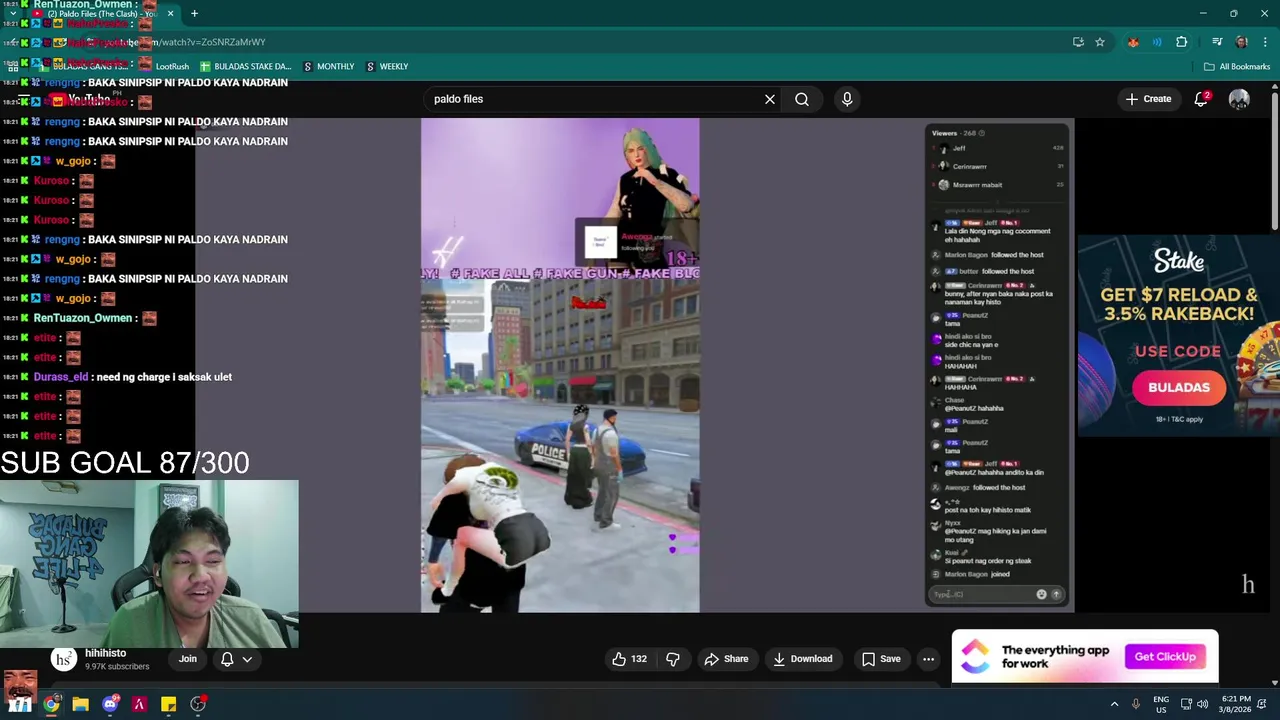Install app via address bar icon

[x=1078, y=42]
